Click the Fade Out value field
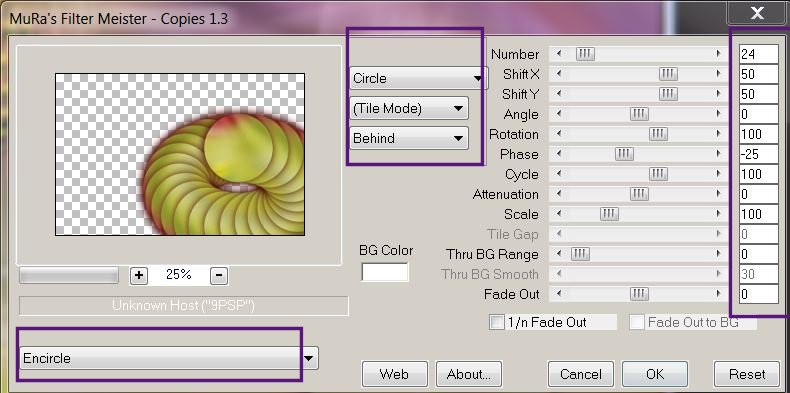 coord(759,294)
